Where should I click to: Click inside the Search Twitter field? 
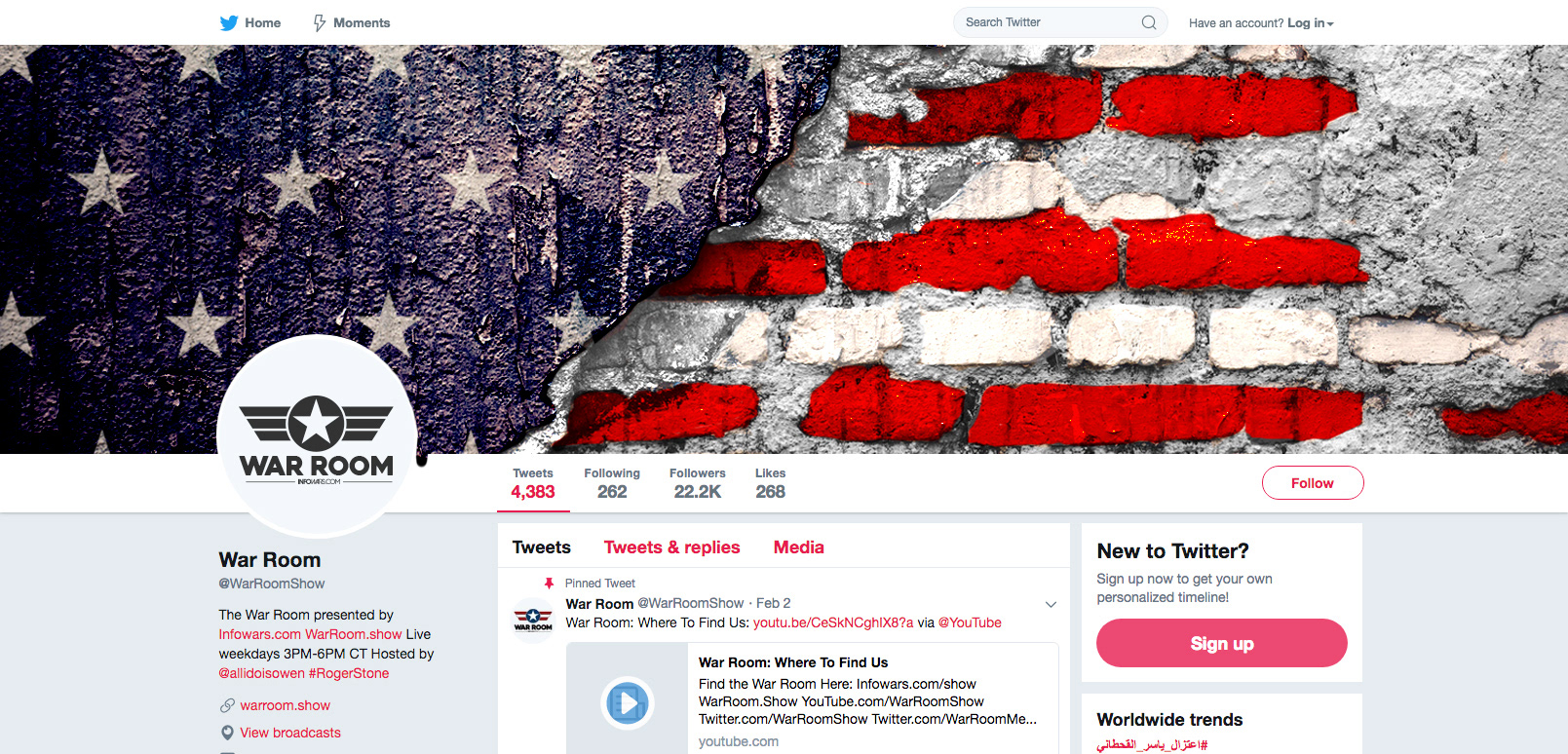tap(1048, 22)
